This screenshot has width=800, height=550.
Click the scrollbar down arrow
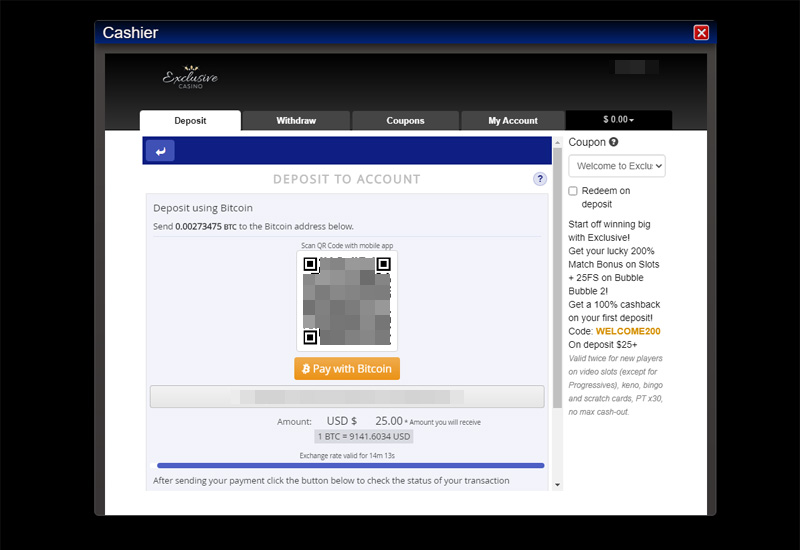click(x=557, y=485)
